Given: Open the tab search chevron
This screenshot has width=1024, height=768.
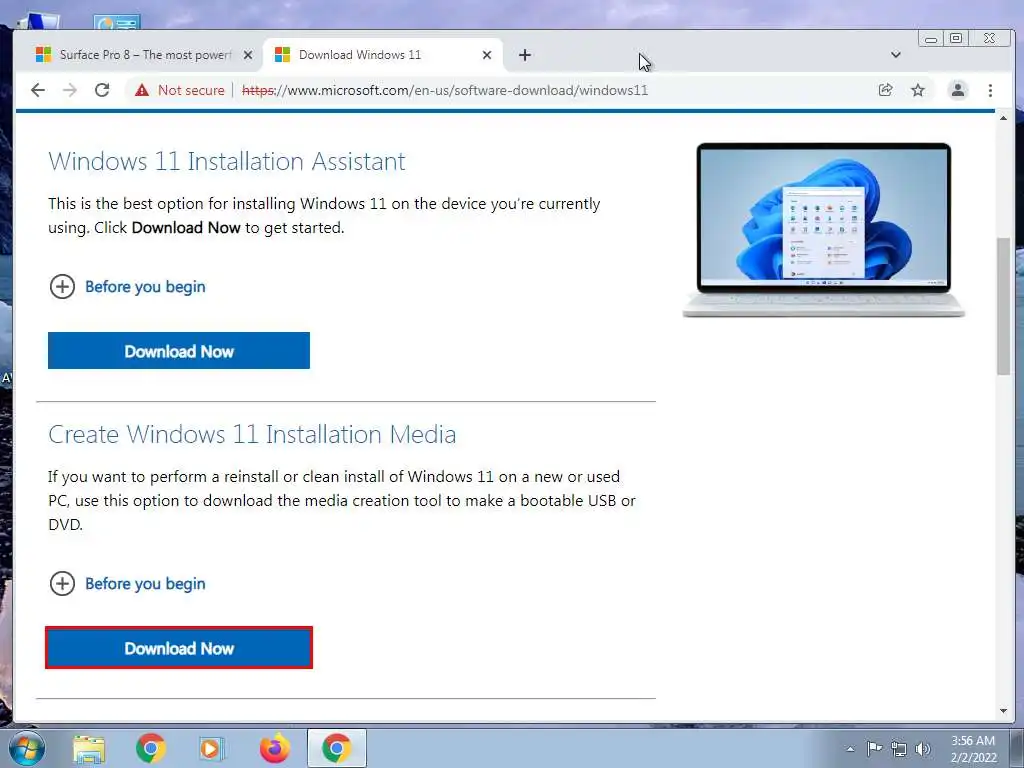Looking at the screenshot, I should (895, 55).
